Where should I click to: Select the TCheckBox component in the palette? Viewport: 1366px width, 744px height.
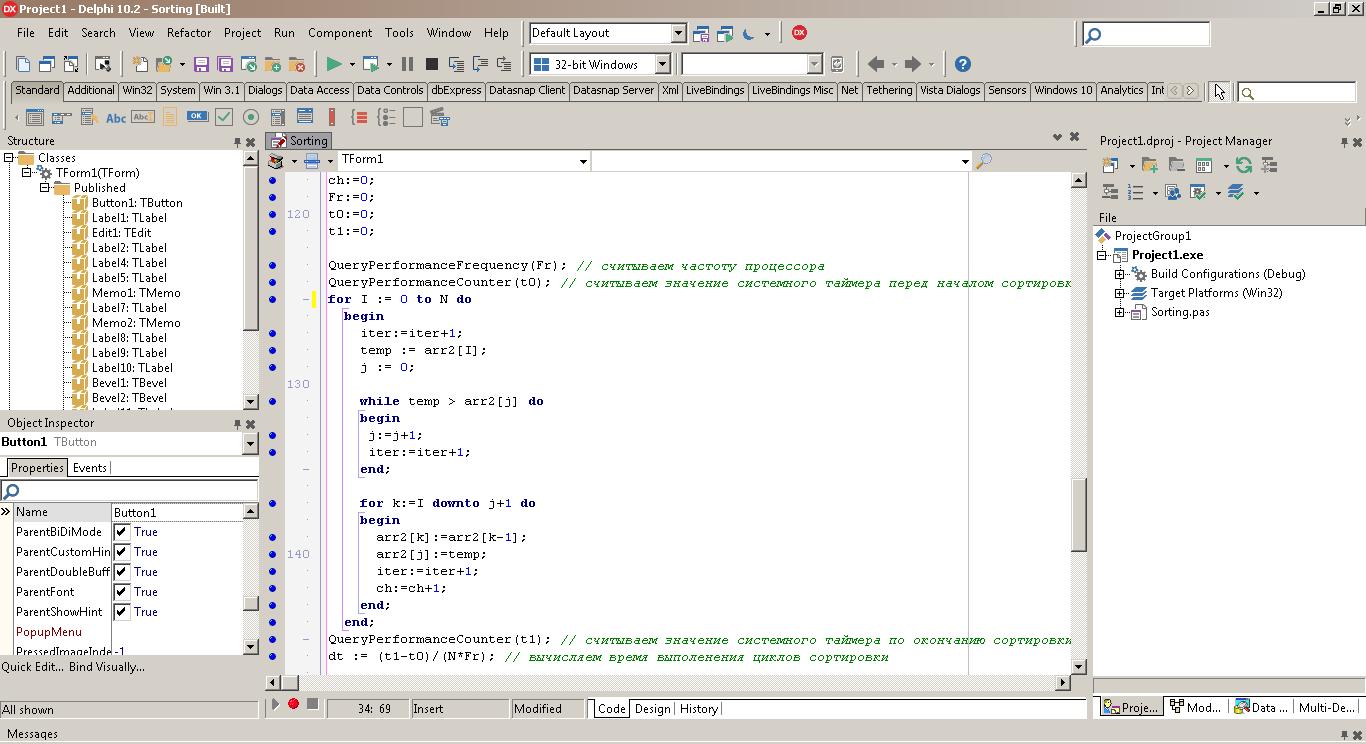(x=225, y=117)
